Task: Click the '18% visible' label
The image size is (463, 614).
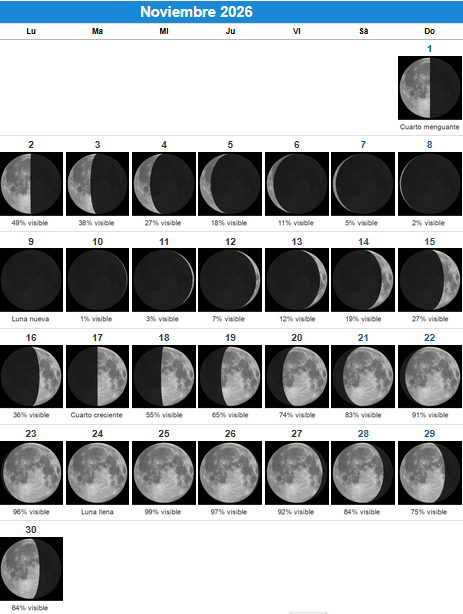Action: point(229,223)
